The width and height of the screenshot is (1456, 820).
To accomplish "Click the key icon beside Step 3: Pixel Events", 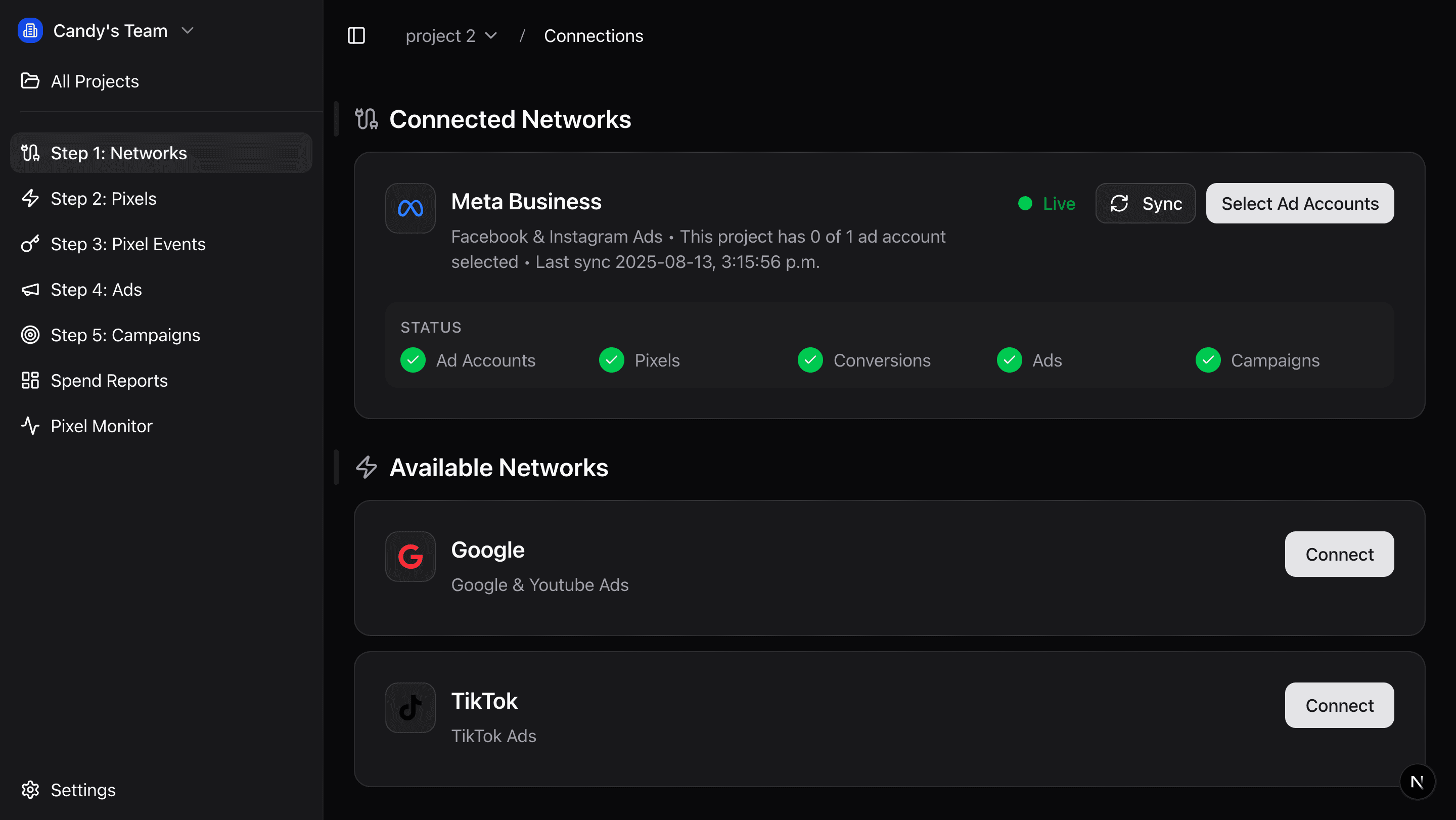I will pos(30,244).
